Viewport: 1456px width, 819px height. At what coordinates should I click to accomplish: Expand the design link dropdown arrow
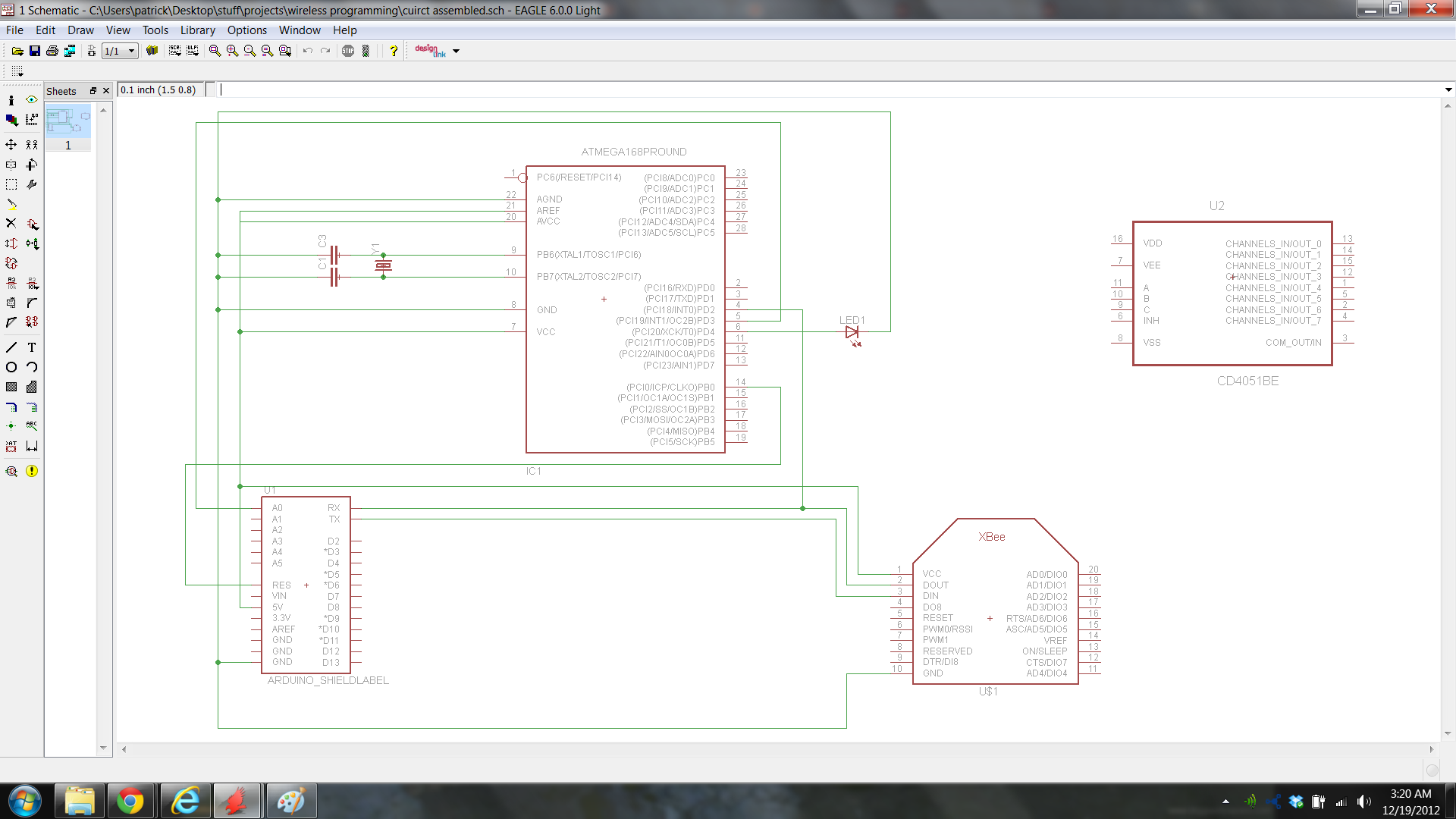[x=456, y=51]
